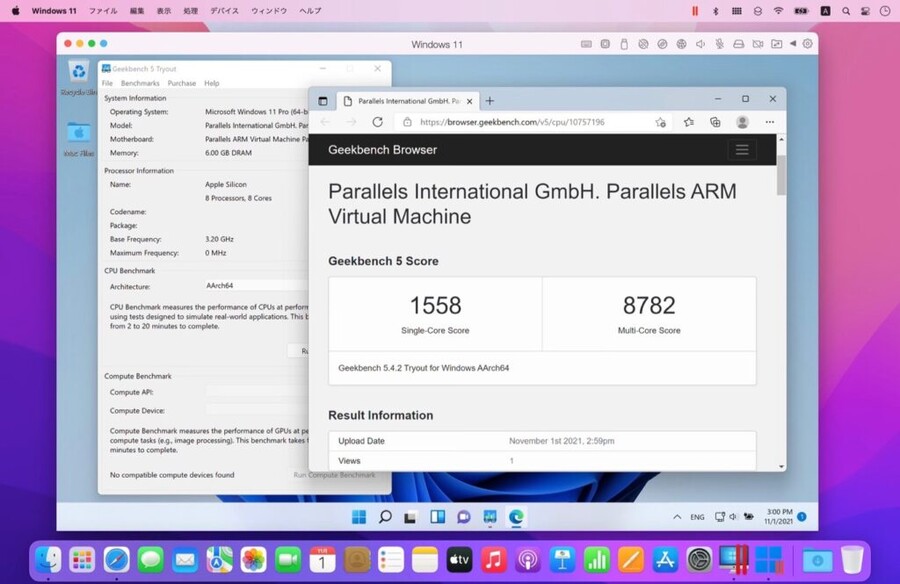This screenshot has width=900, height=584.
Task: Open Task View on taskbar
Action: (x=410, y=517)
